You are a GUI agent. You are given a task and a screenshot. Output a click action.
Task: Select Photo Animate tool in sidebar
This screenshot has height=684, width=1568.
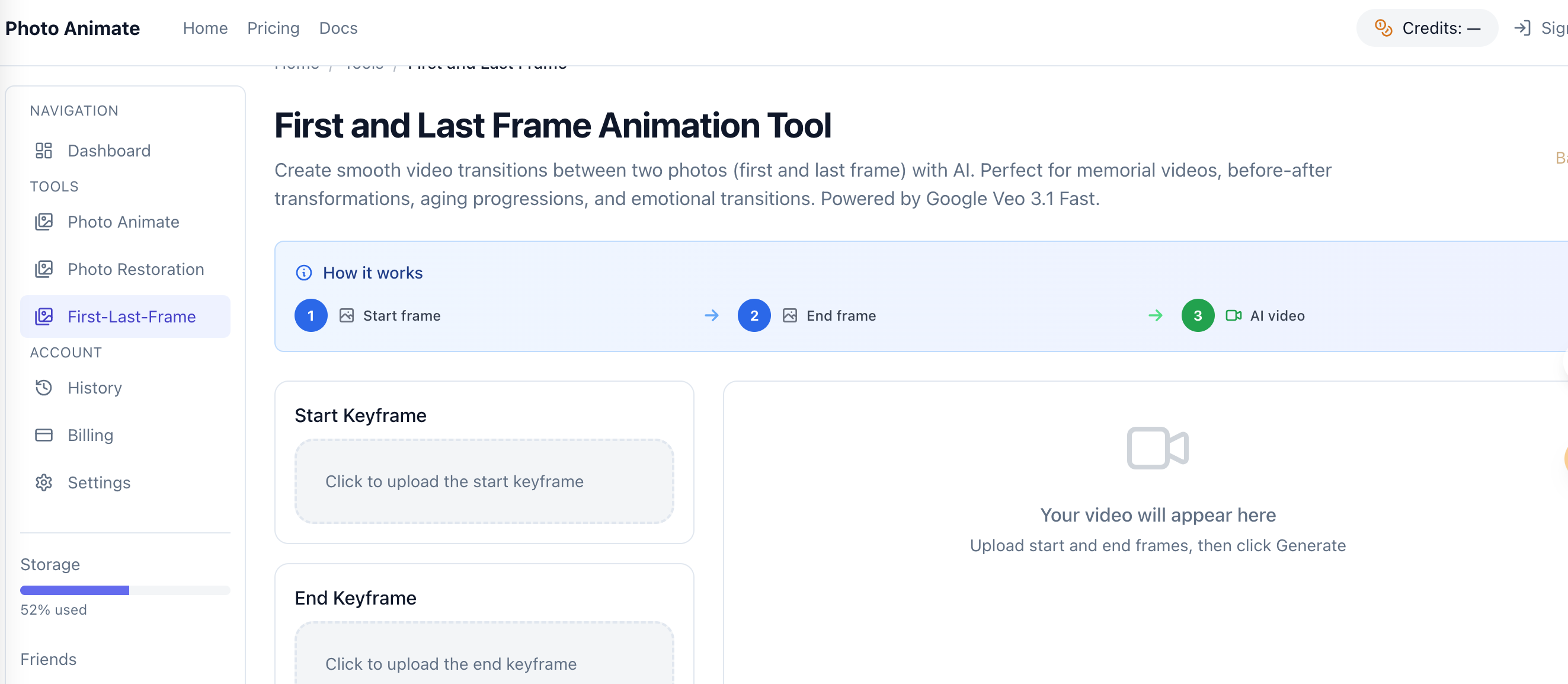point(126,222)
